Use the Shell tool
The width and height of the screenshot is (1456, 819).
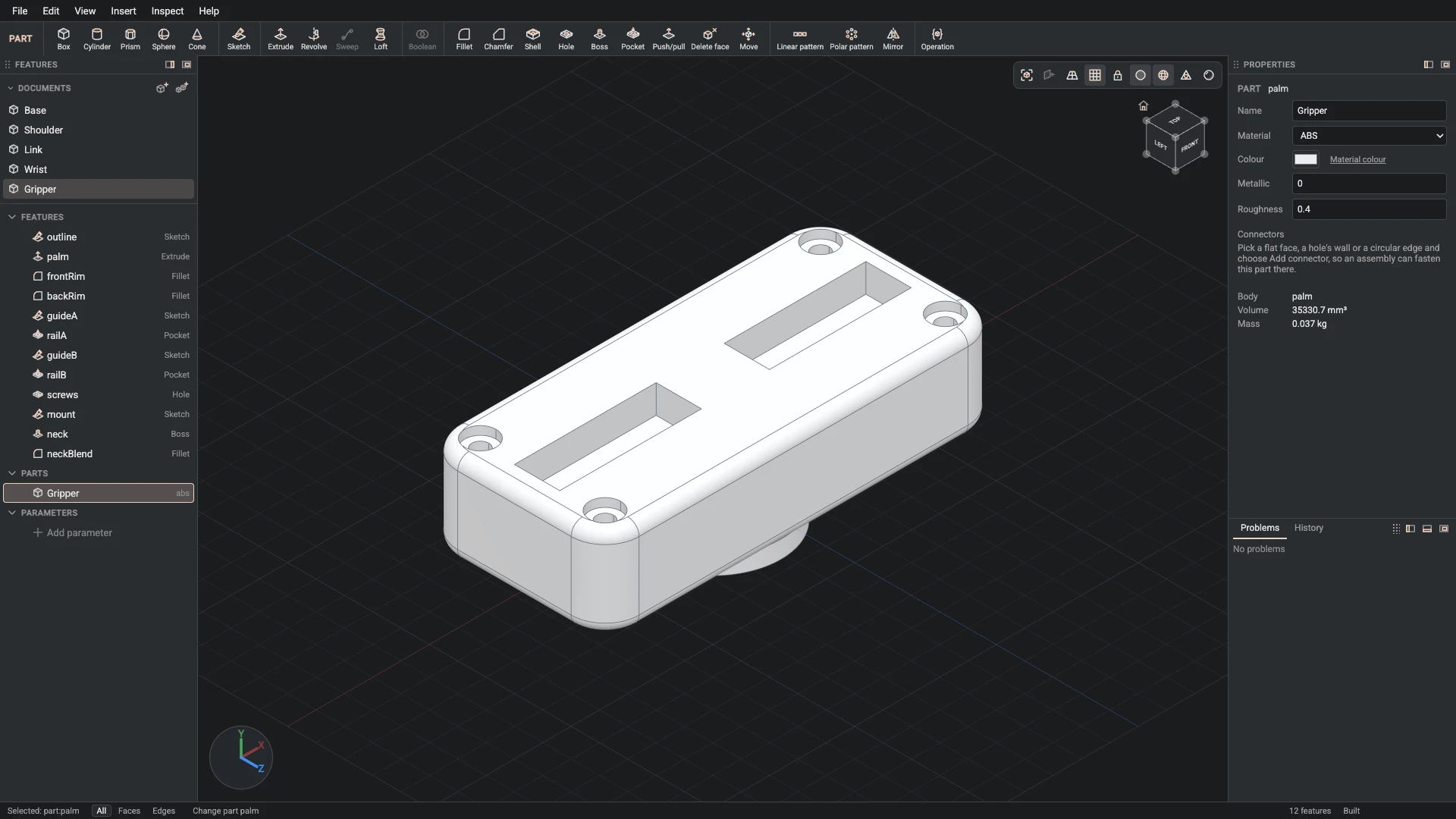click(x=533, y=39)
